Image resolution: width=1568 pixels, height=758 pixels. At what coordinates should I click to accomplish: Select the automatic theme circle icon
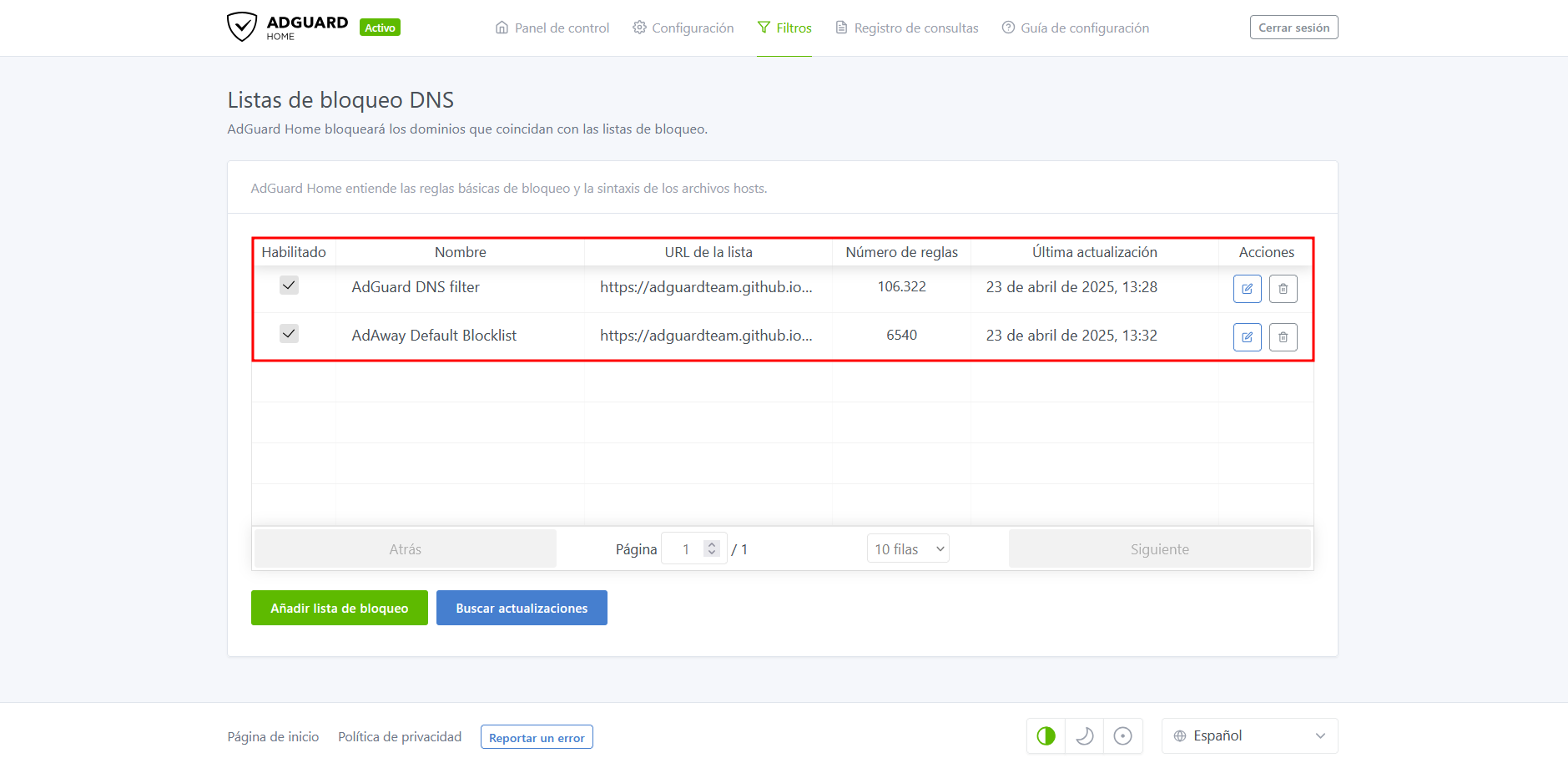click(1122, 736)
